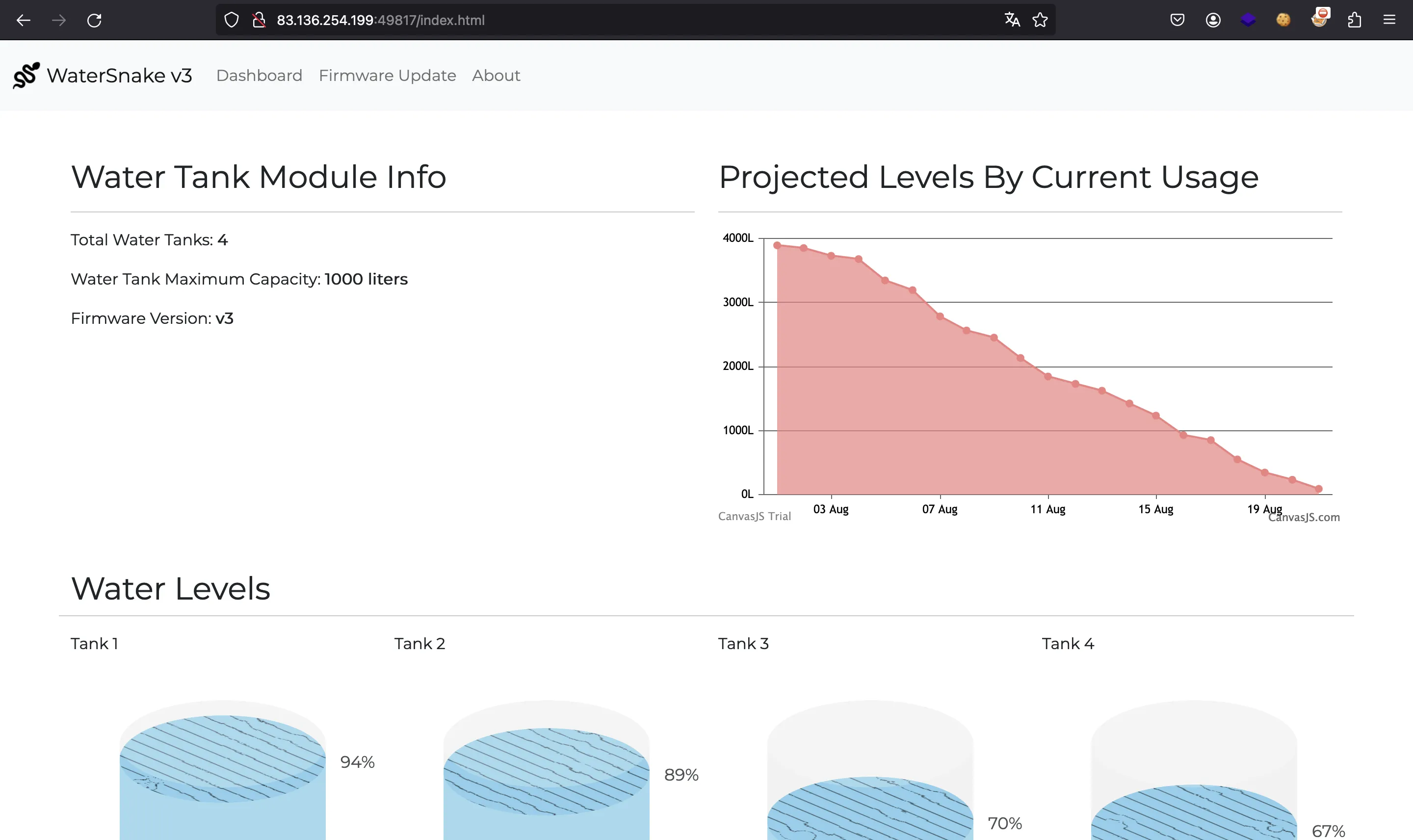
Task: Click the 'Water Tank Module Info' heading
Action: click(259, 177)
